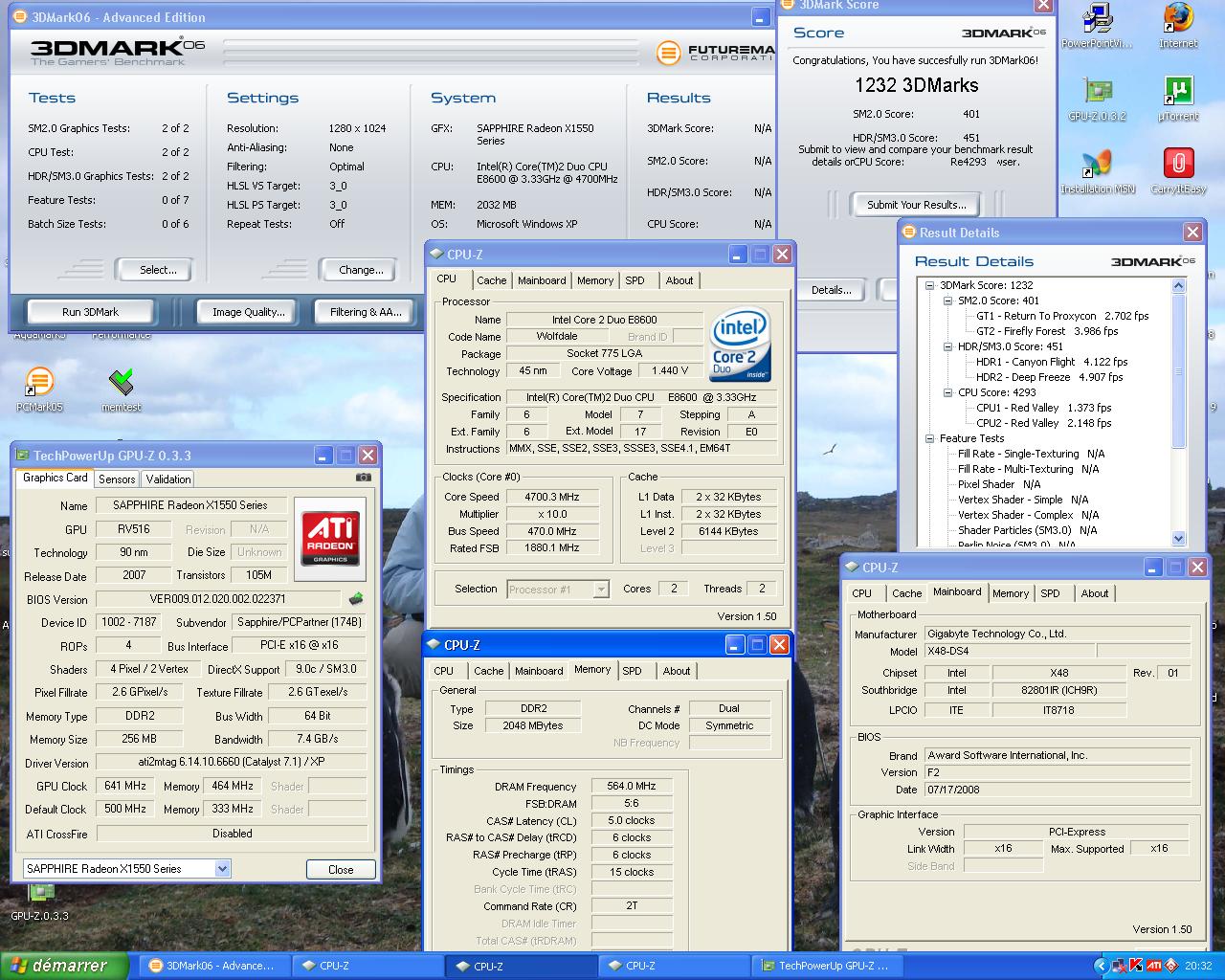
Task: Click GPU-Z screenshot camera icon
Action: (364, 477)
